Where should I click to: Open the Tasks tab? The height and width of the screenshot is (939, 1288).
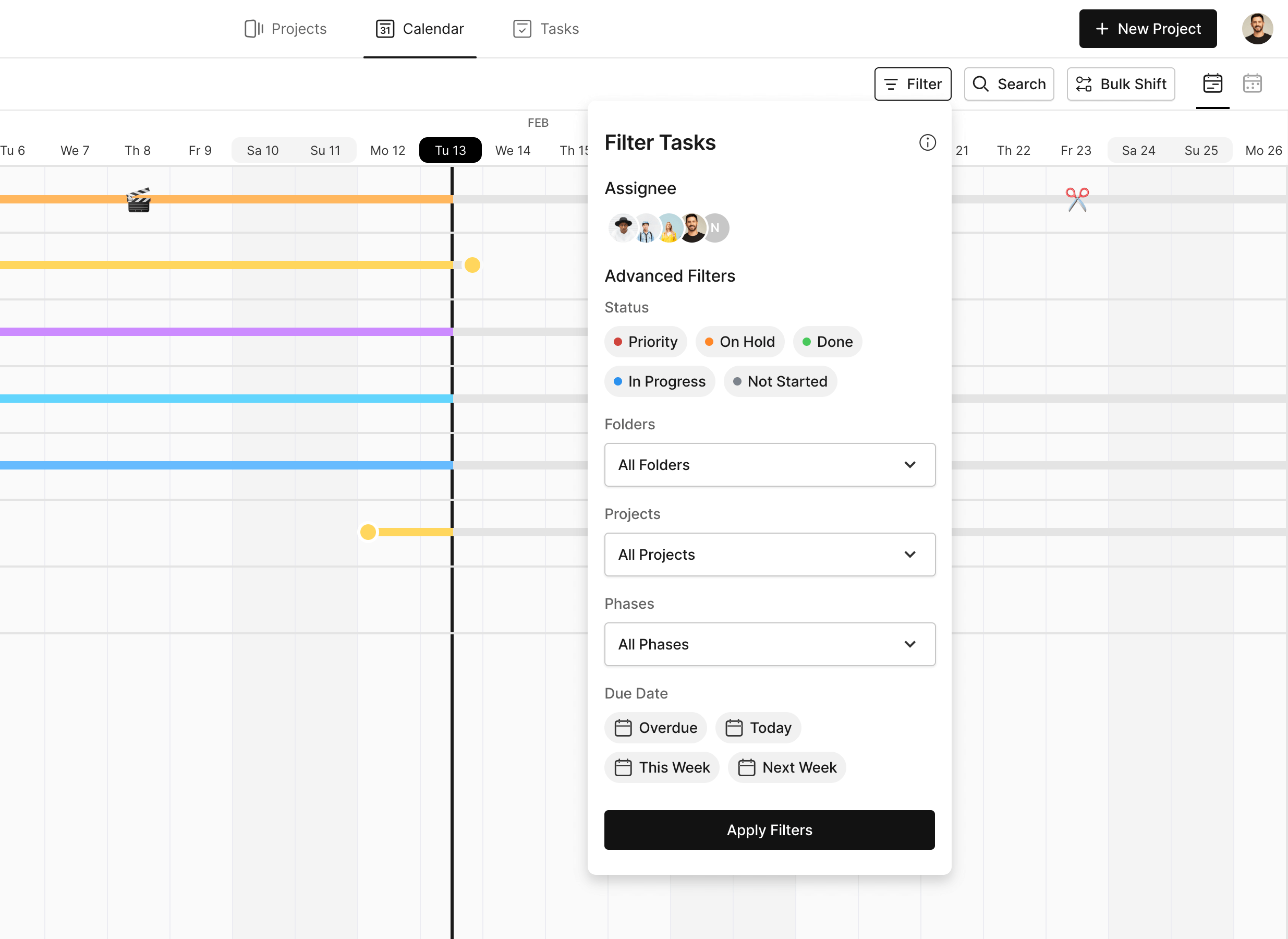pyautogui.click(x=546, y=28)
